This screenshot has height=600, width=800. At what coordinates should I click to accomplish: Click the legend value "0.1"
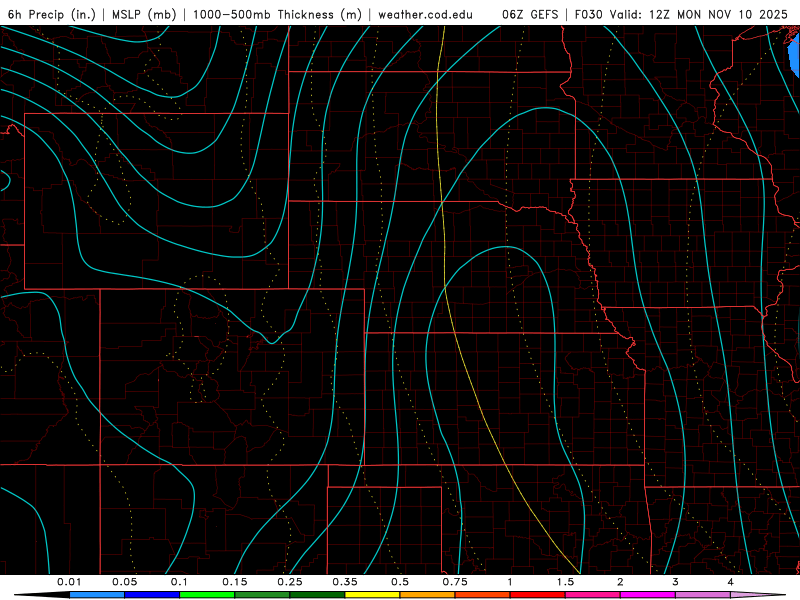click(179, 582)
